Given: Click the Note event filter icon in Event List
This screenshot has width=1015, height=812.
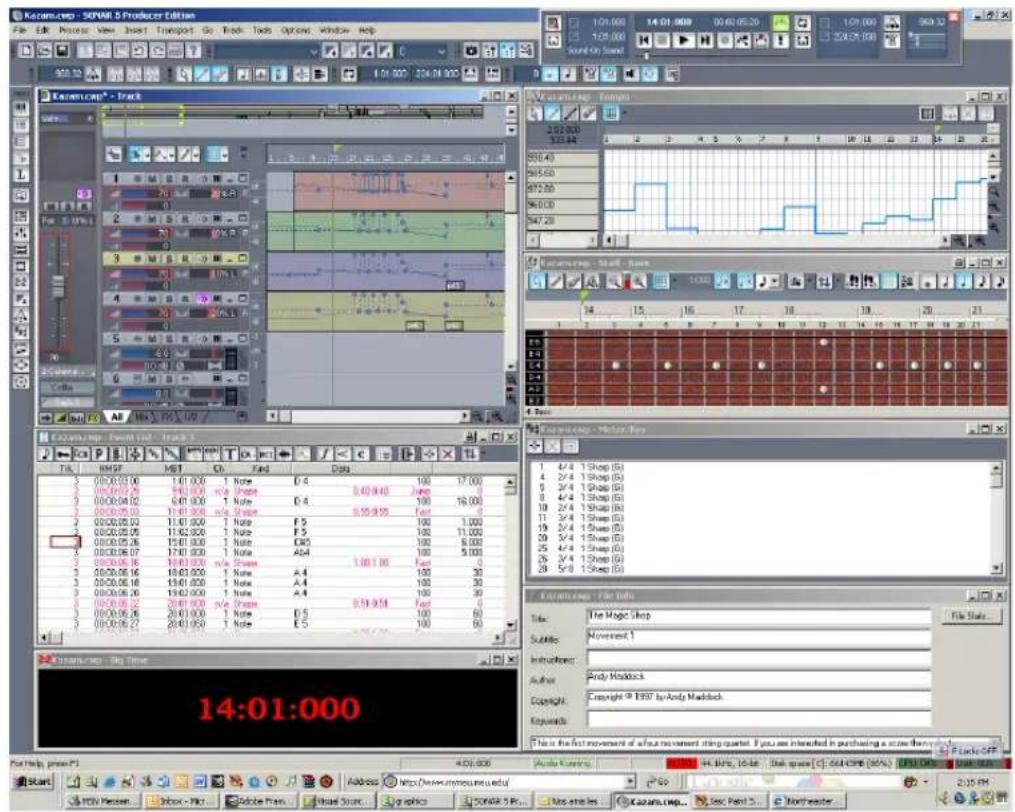Looking at the screenshot, I should tap(45, 455).
